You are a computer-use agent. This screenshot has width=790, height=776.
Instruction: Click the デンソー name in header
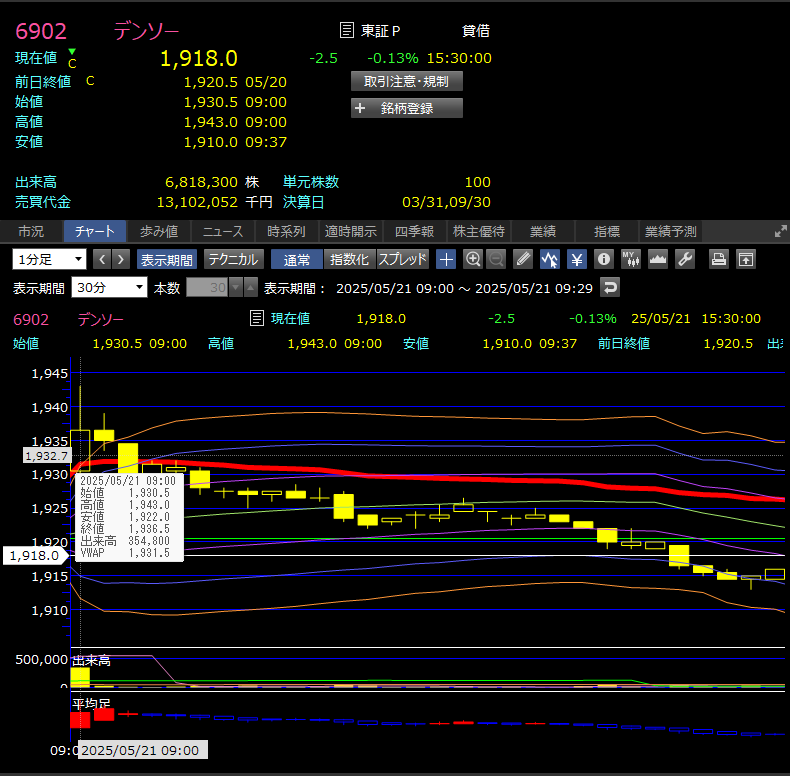click(x=146, y=31)
